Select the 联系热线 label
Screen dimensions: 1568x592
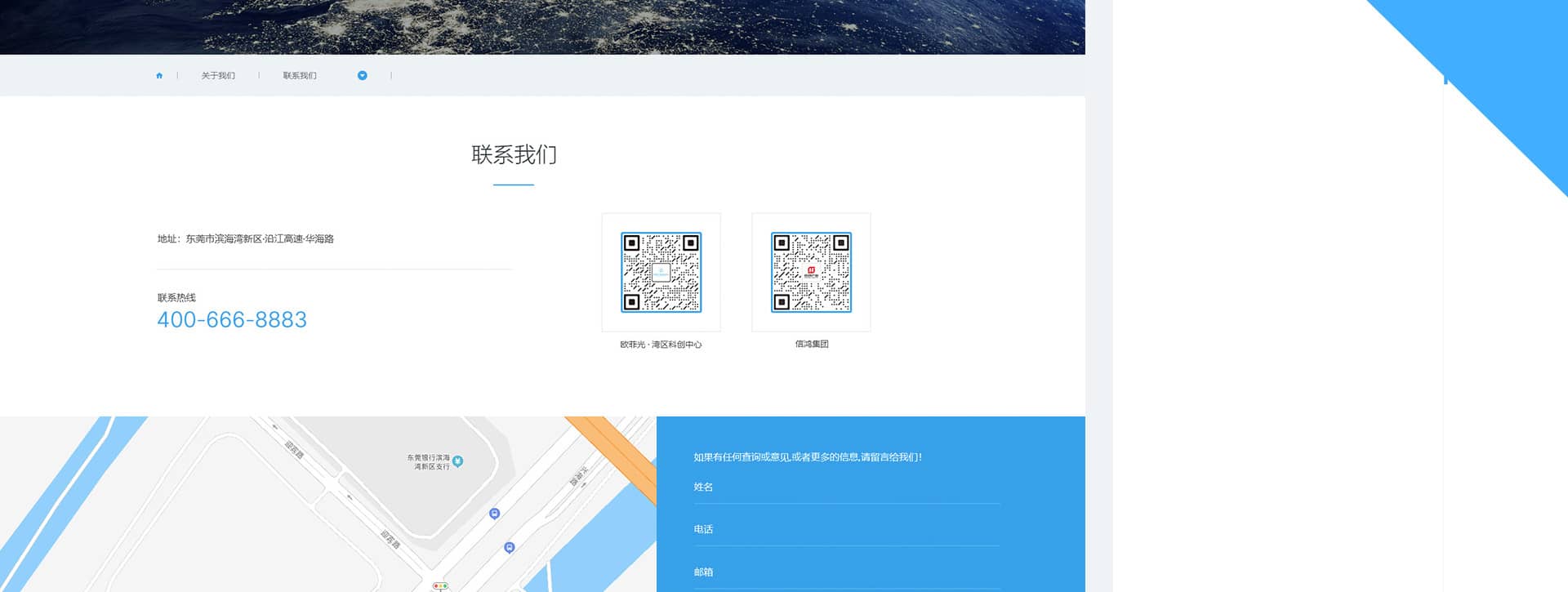tap(176, 298)
